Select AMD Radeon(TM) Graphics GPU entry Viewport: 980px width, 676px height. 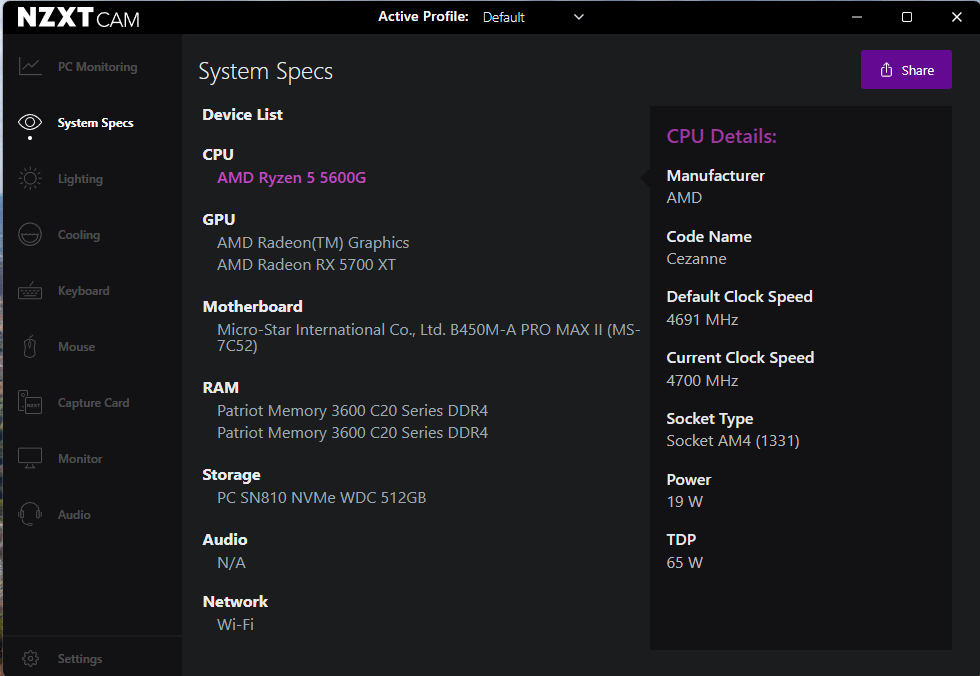point(313,242)
